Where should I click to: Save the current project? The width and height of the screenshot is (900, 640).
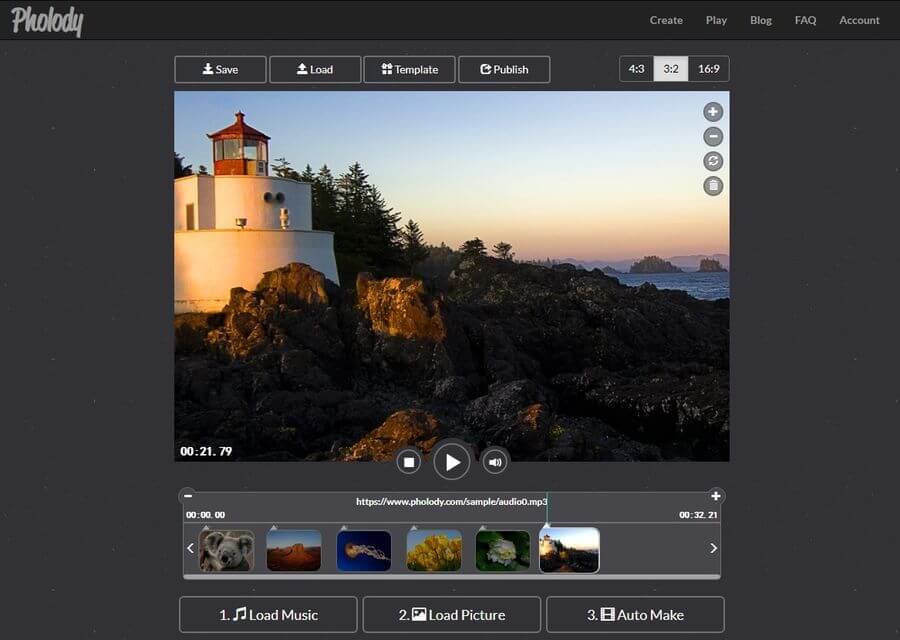[220, 69]
